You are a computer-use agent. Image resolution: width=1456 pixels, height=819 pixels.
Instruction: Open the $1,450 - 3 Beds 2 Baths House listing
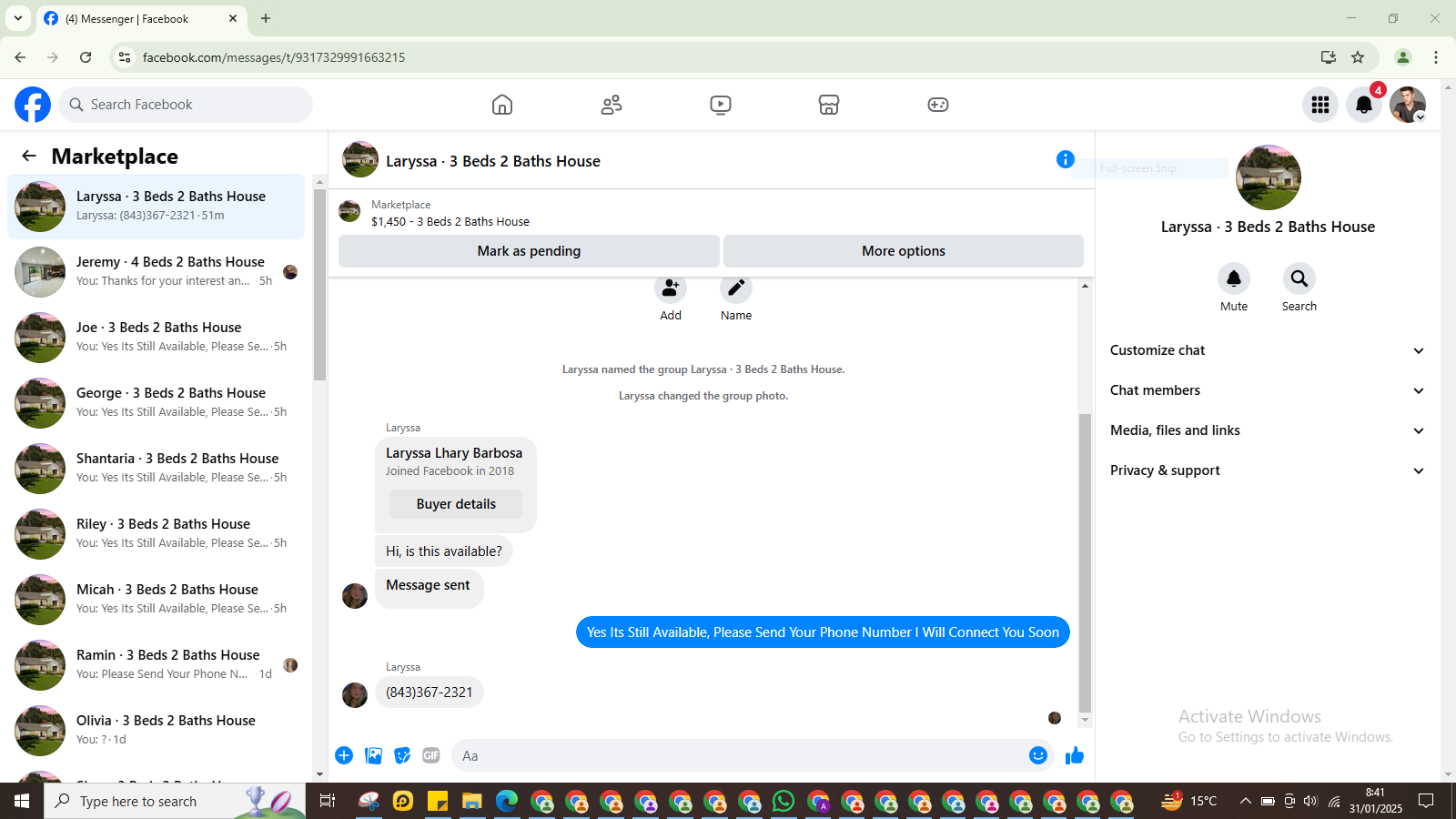click(450, 221)
